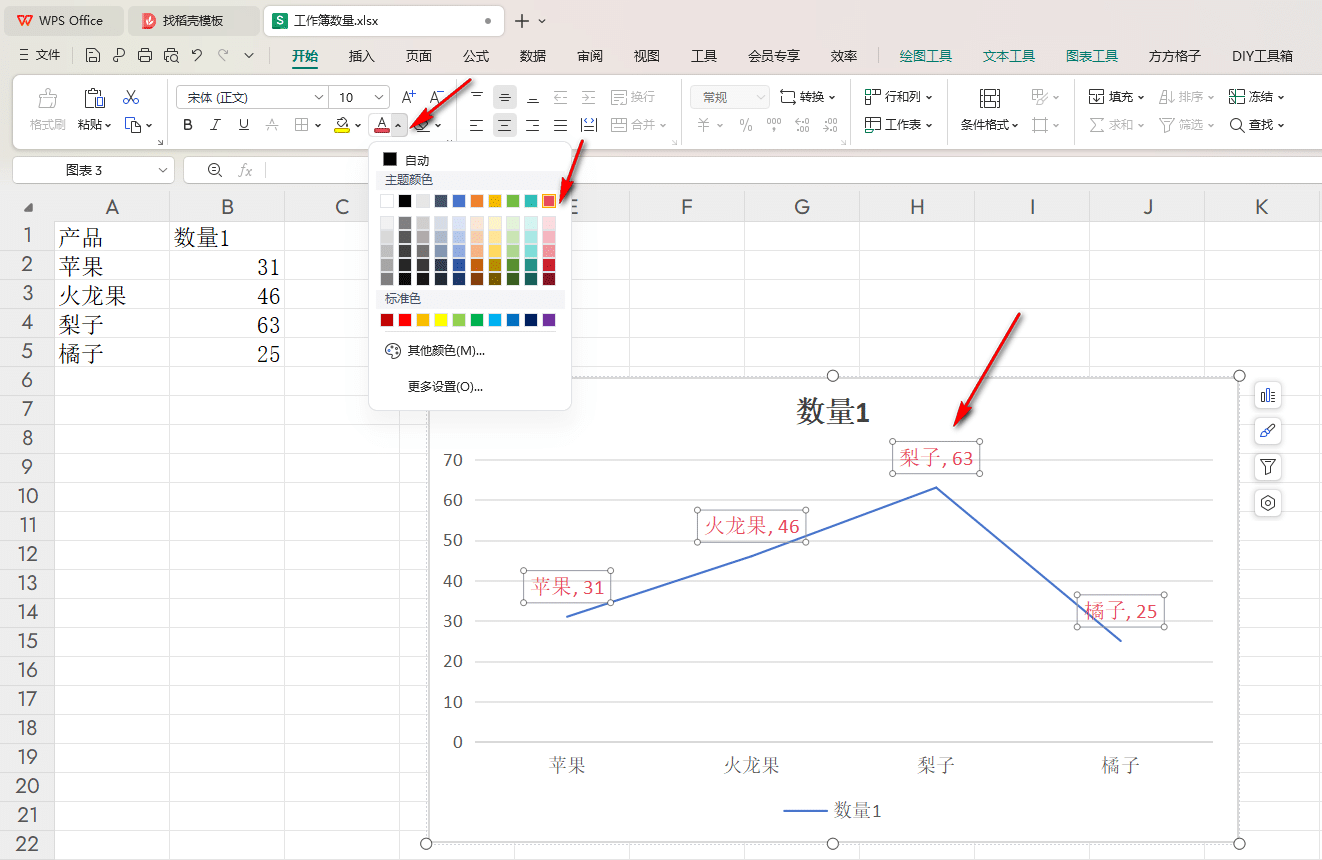
Task: Click the clear format eraser icon
Action: click(423, 125)
